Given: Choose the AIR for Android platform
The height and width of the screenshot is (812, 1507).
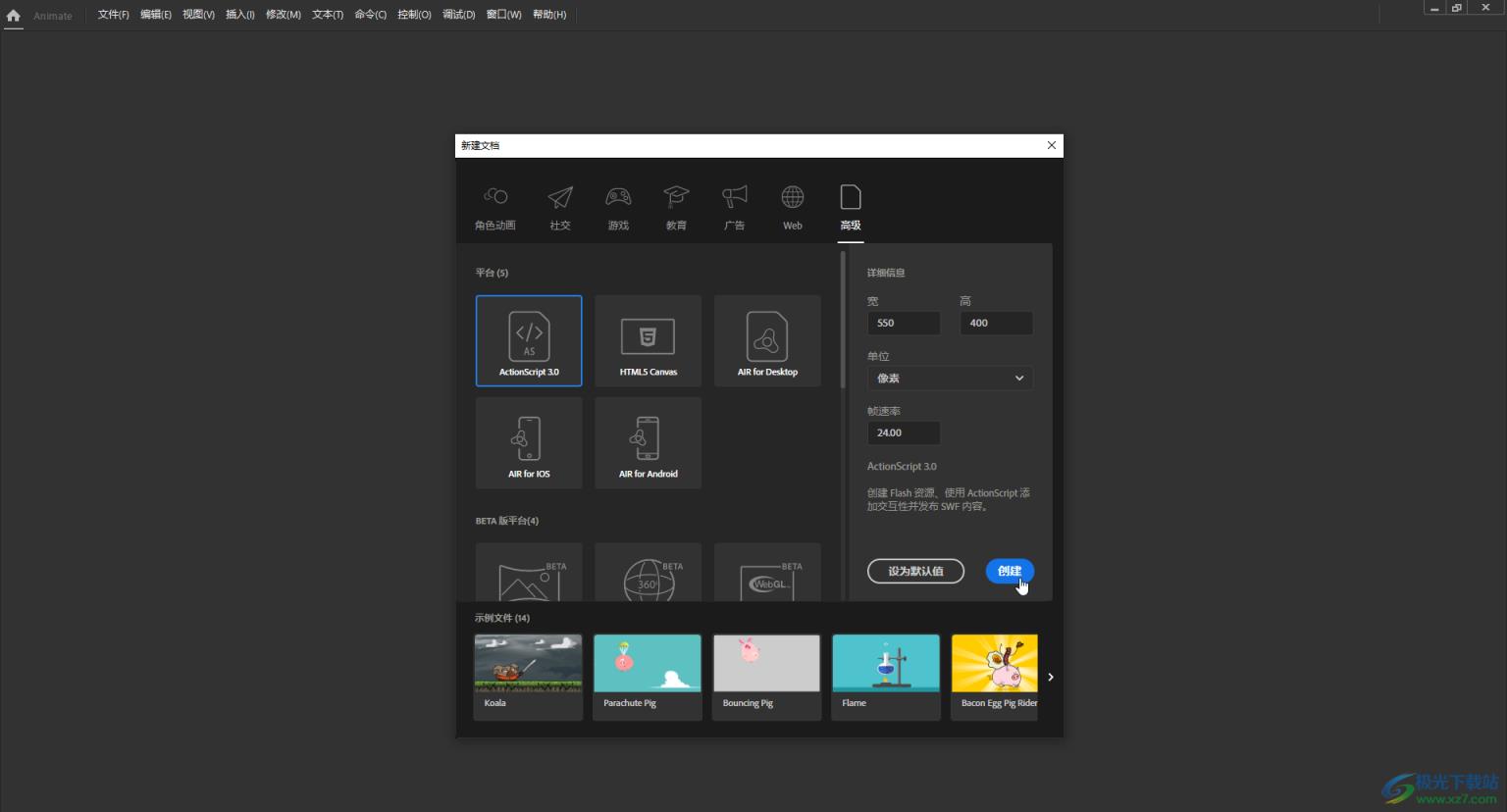Looking at the screenshot, I should (649, 442).
